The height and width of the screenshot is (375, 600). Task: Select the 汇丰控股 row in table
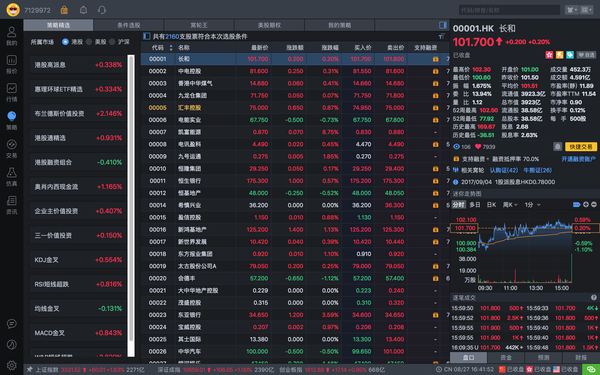(295, 108)
